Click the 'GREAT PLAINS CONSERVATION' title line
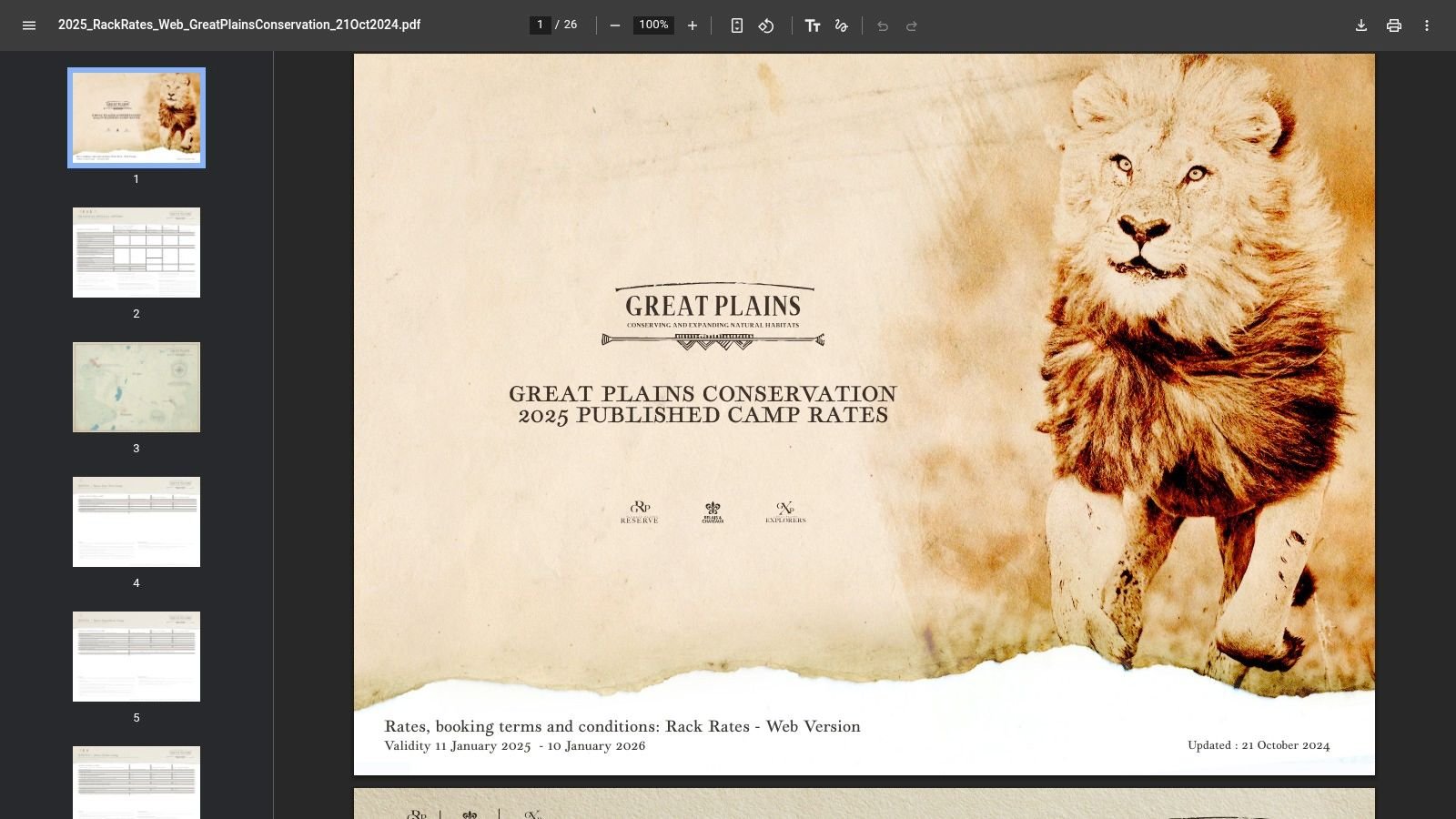 tap(703, 394)
